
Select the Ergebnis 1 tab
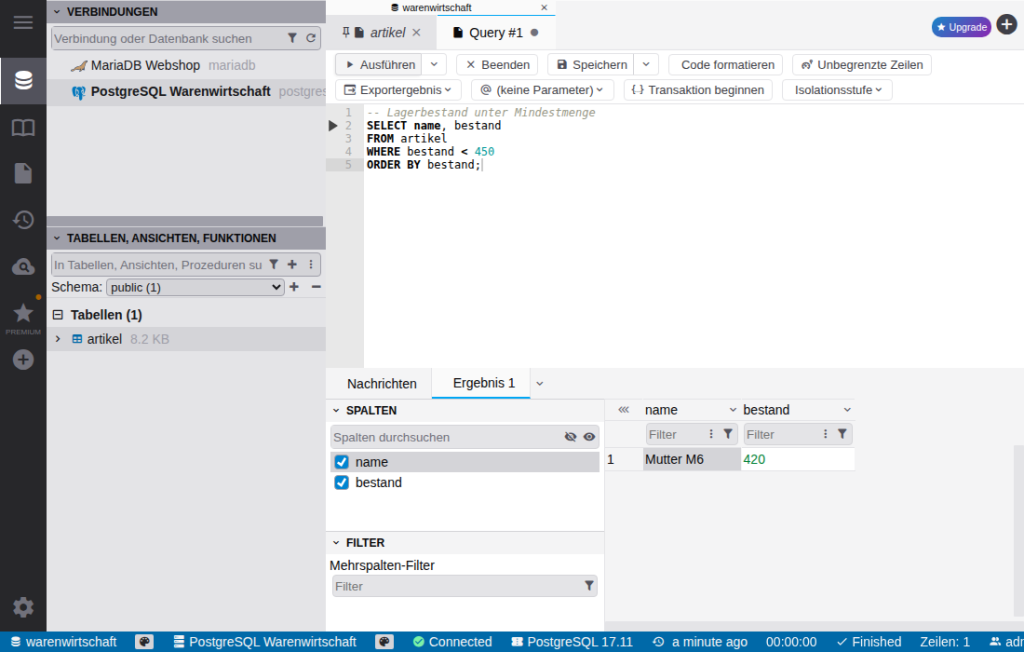[483, 383]
